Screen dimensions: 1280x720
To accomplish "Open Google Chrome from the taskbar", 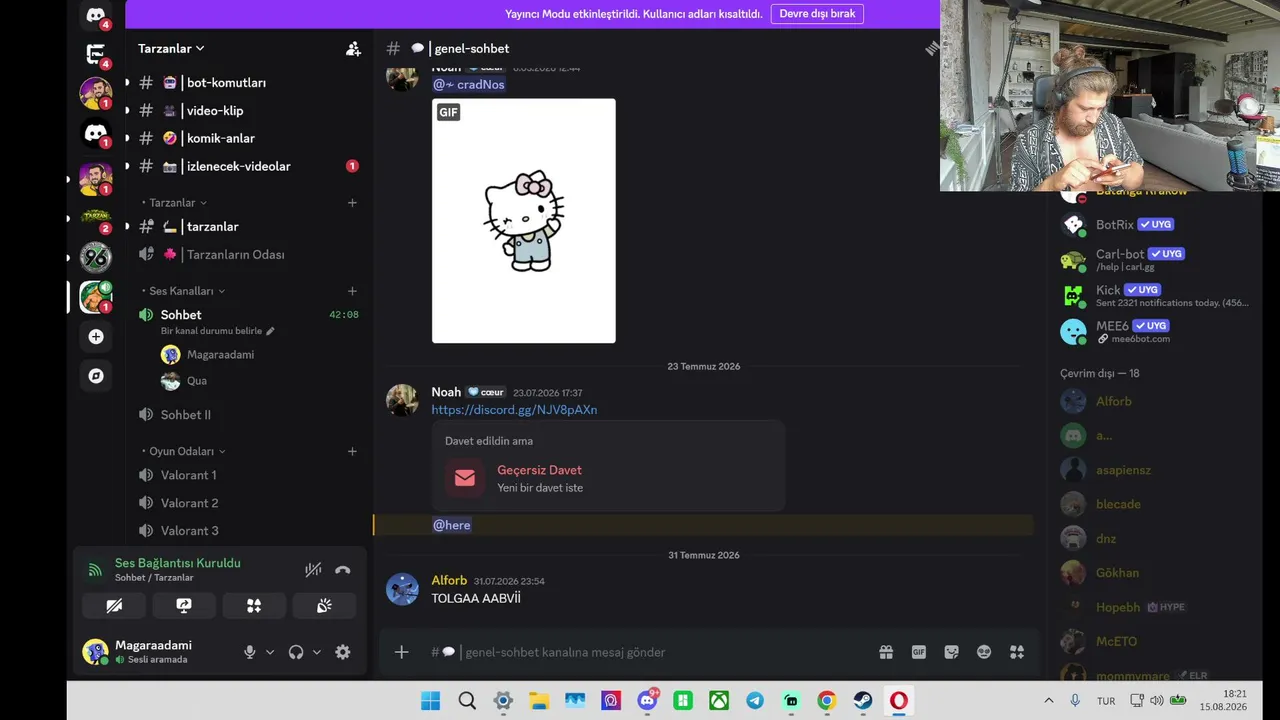I will pos(827,701).
